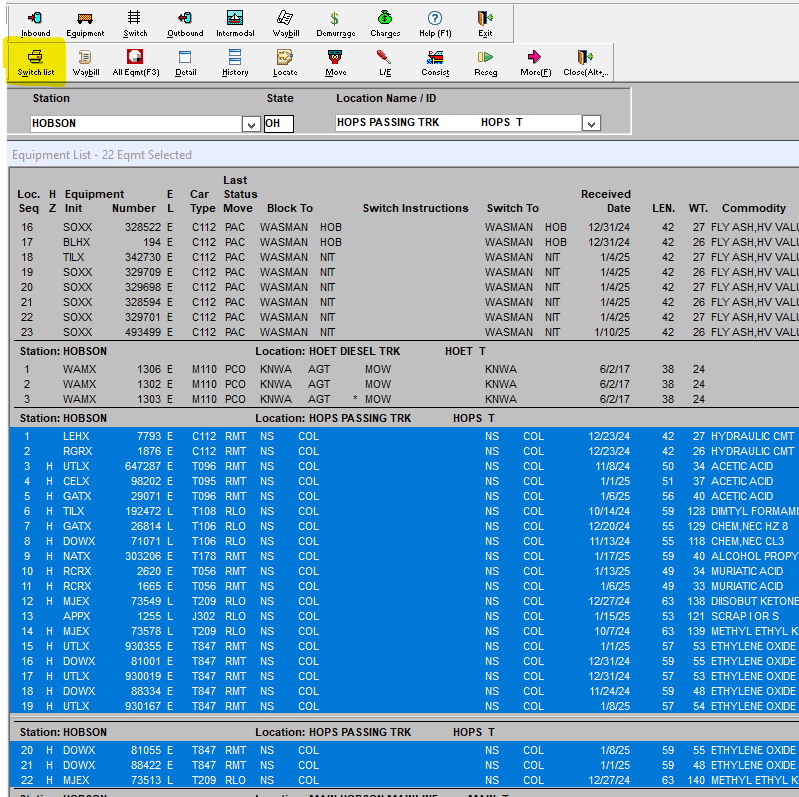Select row LEHX 7793
Screen dimensions: 799x797
pos(404,436)
